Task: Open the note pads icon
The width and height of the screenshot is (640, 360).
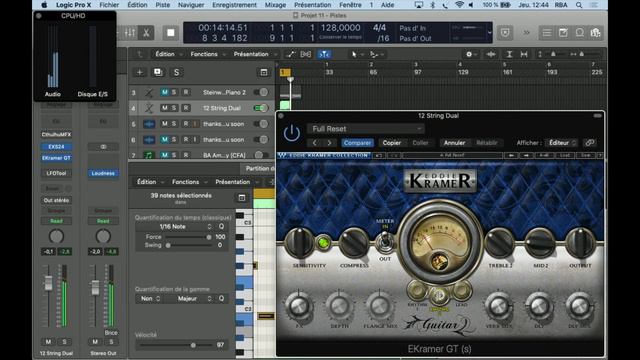Action: (x=563, y=33)
